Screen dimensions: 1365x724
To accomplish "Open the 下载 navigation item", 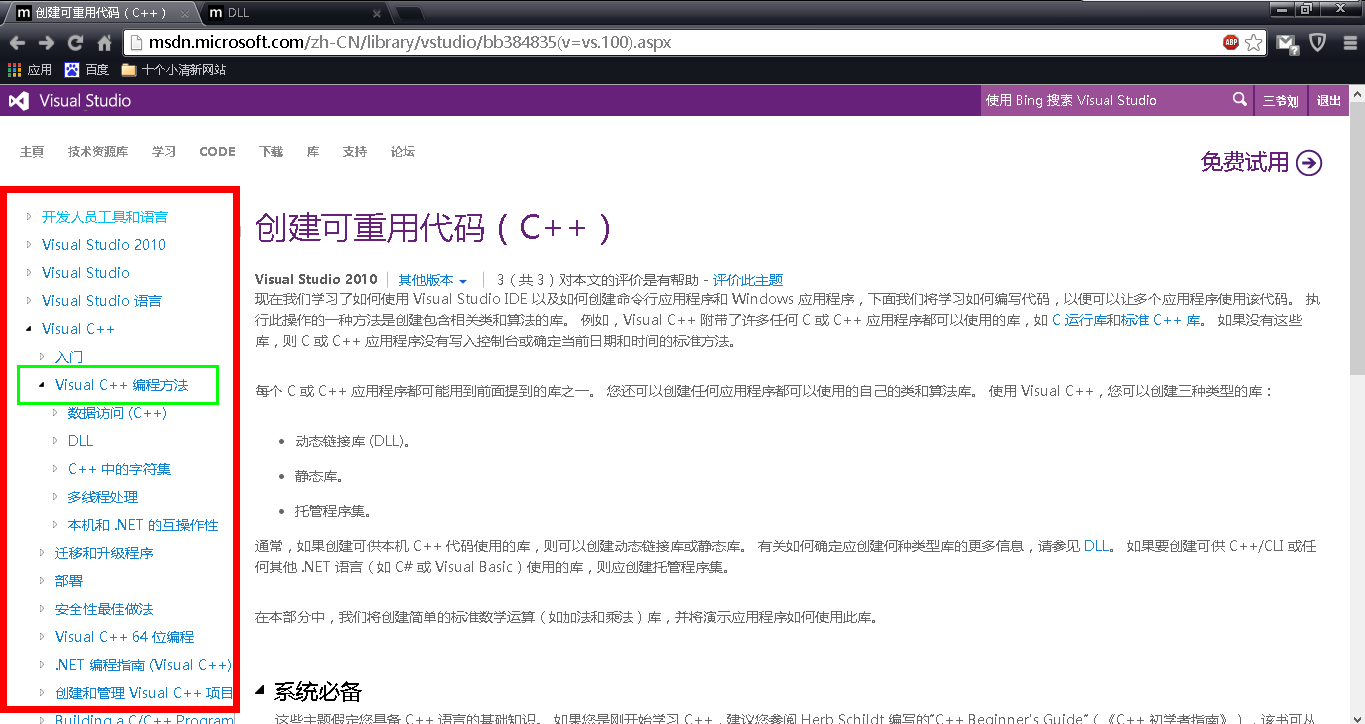I will [271, 152].
